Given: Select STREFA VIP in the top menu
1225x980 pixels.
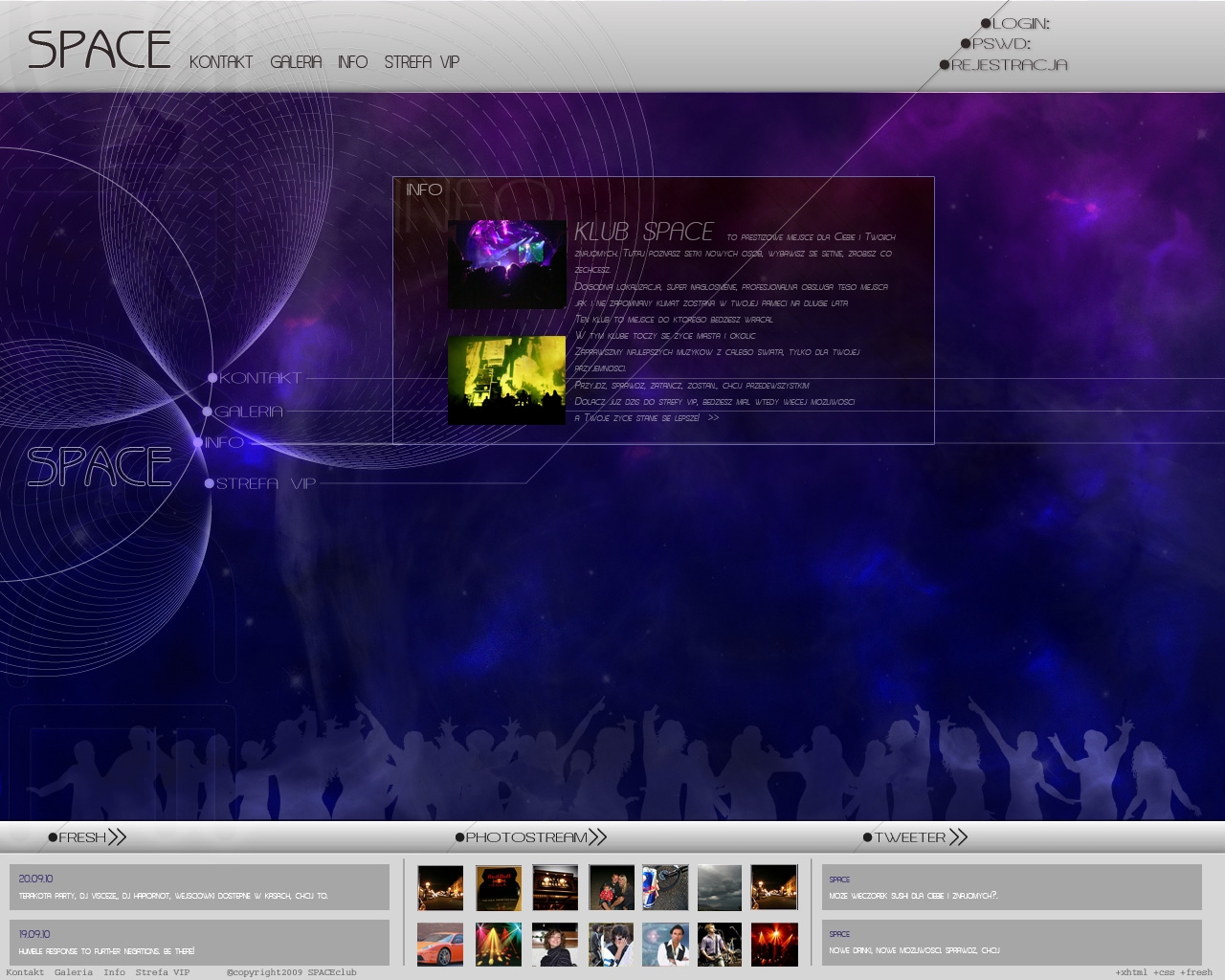Looking at the screenshot, I should pyautogui.click(x=422, y=62).
